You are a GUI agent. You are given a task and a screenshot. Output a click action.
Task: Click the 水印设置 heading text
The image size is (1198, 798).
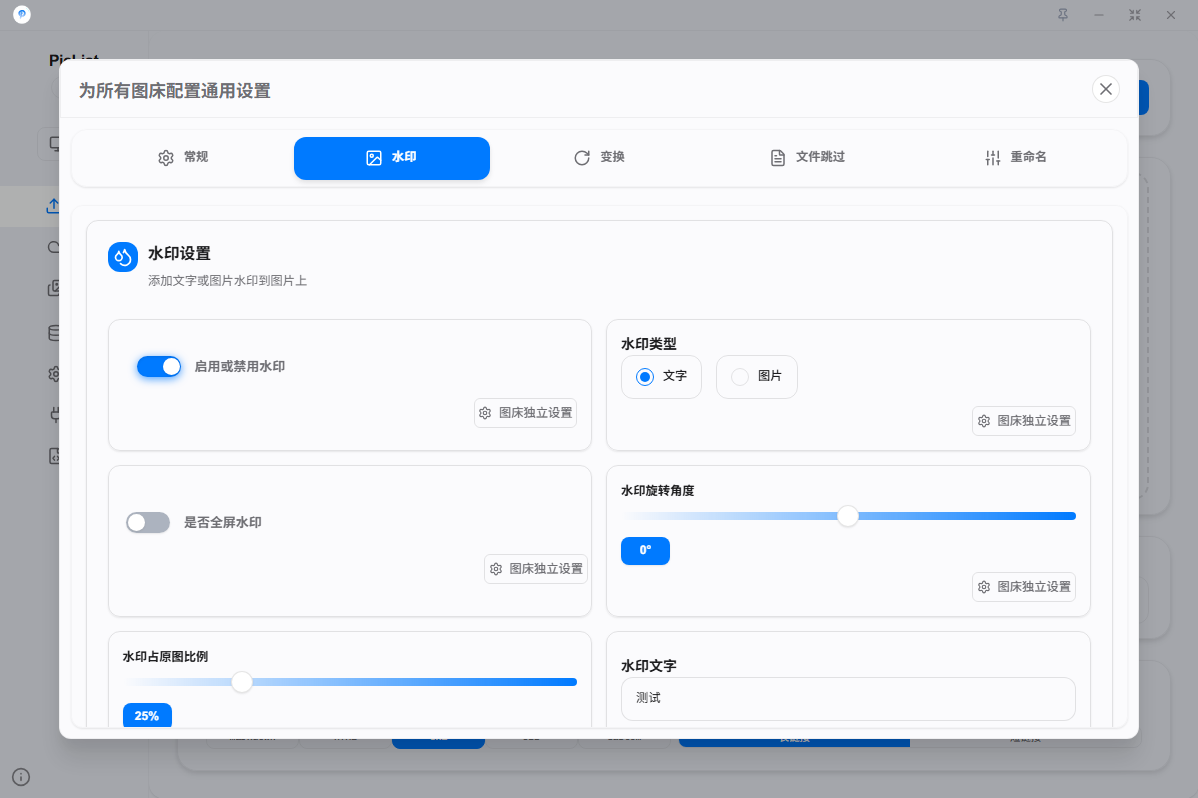(x=180, y=254)
